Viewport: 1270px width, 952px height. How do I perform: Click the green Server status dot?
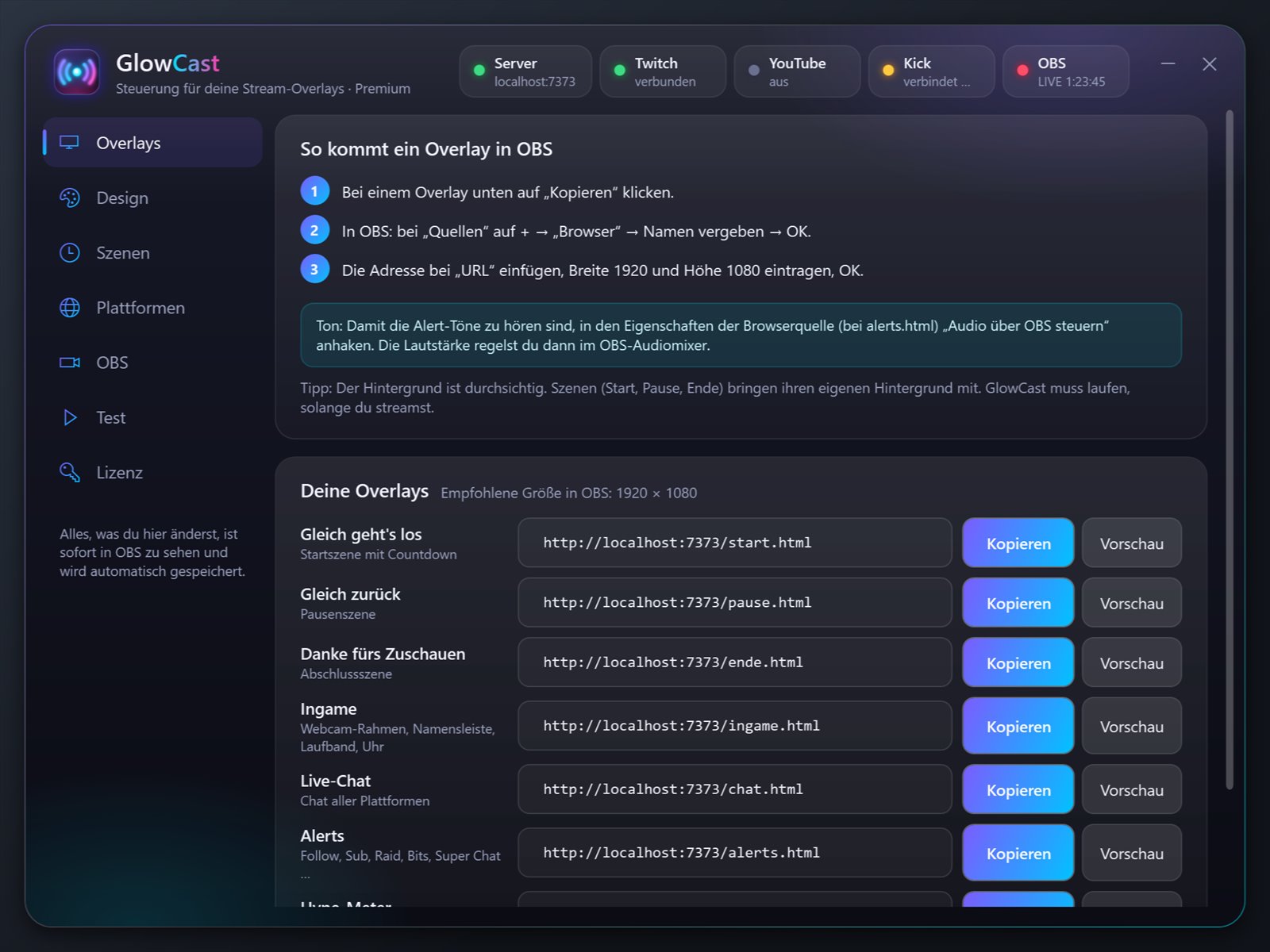(x=479, y=71)
